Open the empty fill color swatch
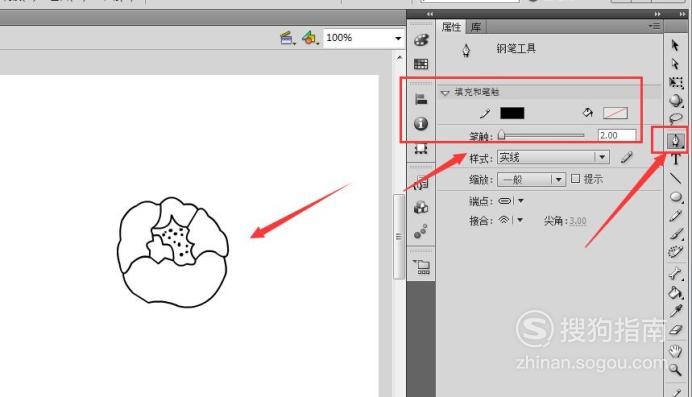 pyautogui.click(x=615, y=113)
